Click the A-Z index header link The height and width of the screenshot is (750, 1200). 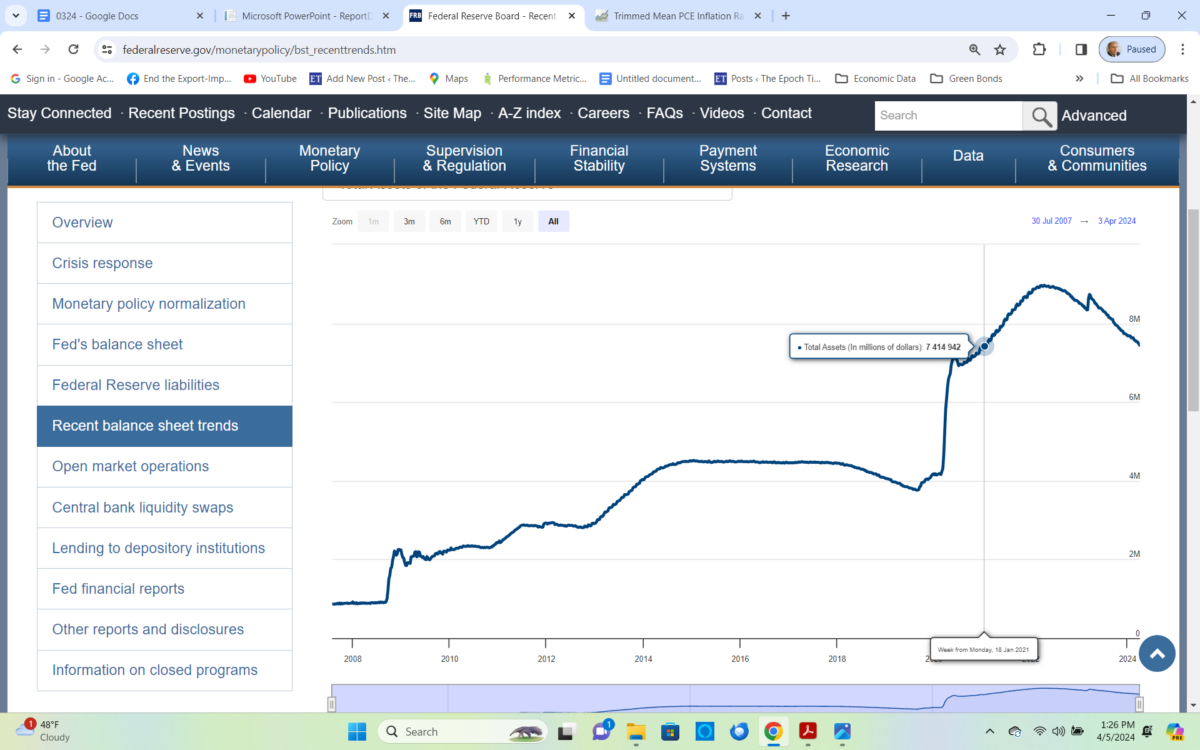click(529, 113)
